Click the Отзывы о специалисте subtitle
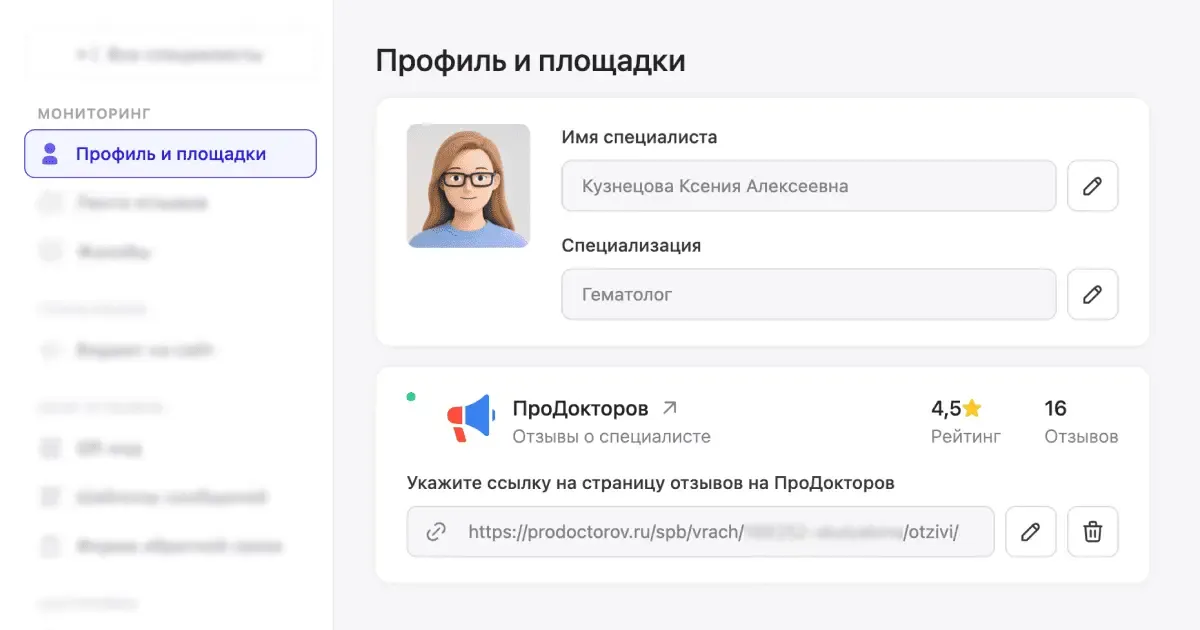 pos(612,437)
